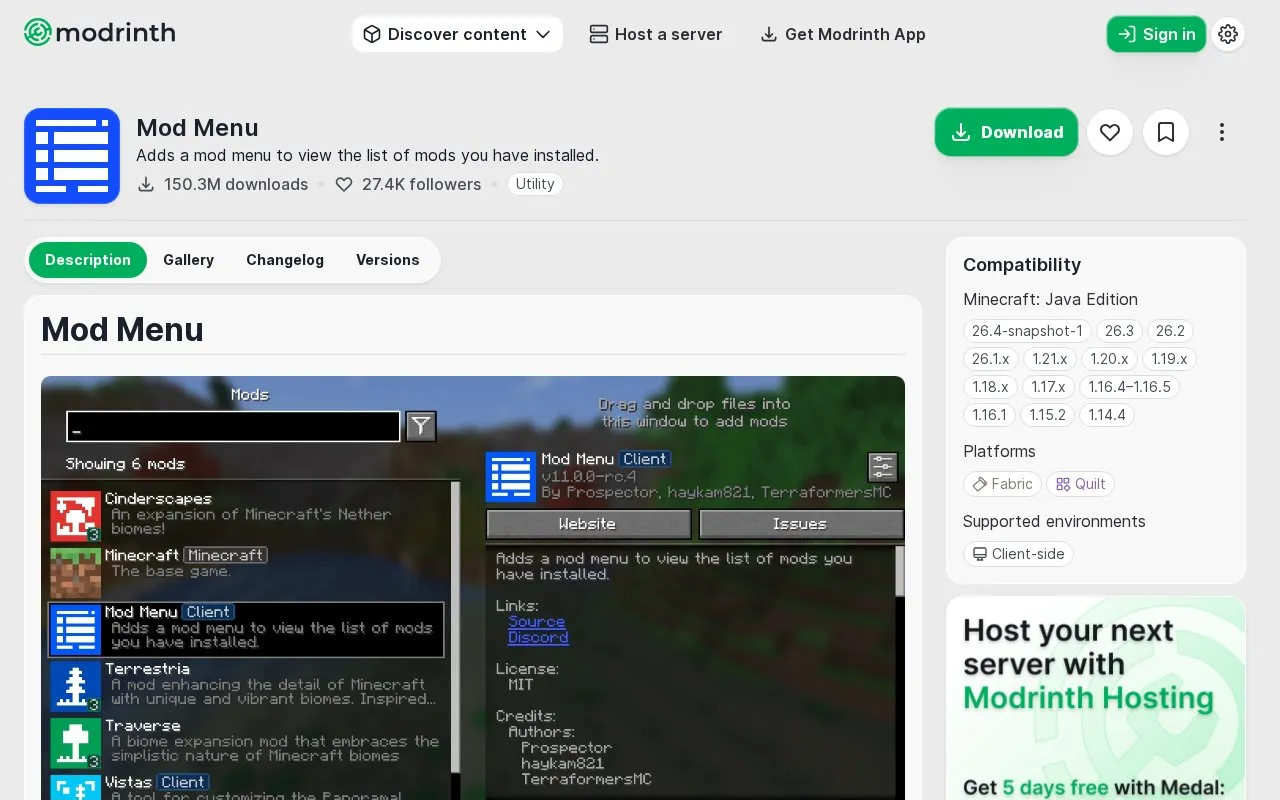Follow the mod with heart icon
Screen dimensions: 1280x800
tap(1110, 132)
